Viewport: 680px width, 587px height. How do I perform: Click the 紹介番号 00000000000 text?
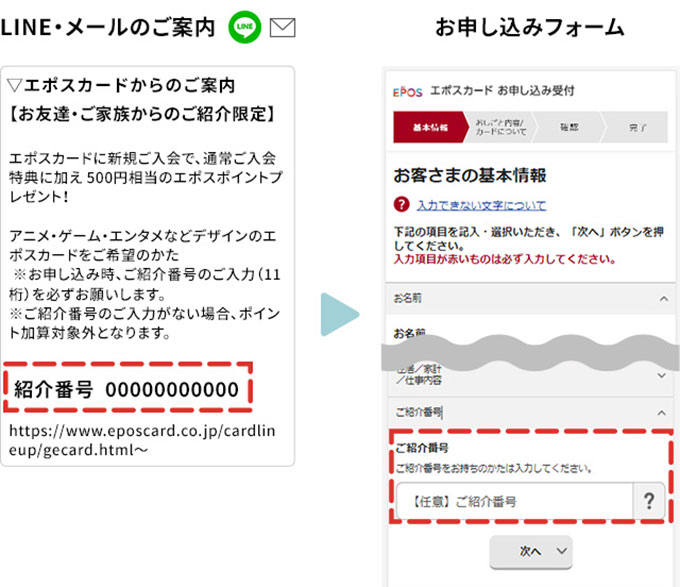coord(127,389)
